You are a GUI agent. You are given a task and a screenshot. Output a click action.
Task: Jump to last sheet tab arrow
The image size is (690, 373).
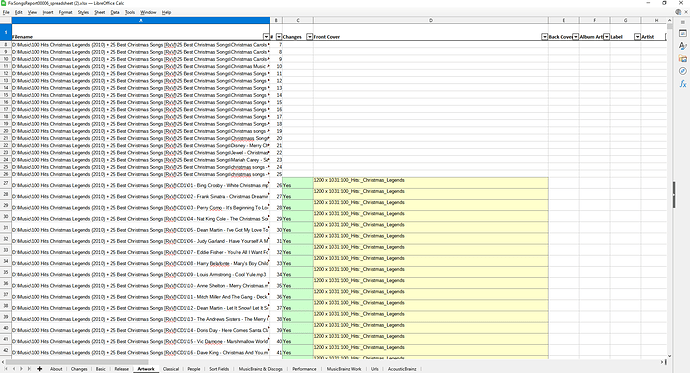click(29, 369)
